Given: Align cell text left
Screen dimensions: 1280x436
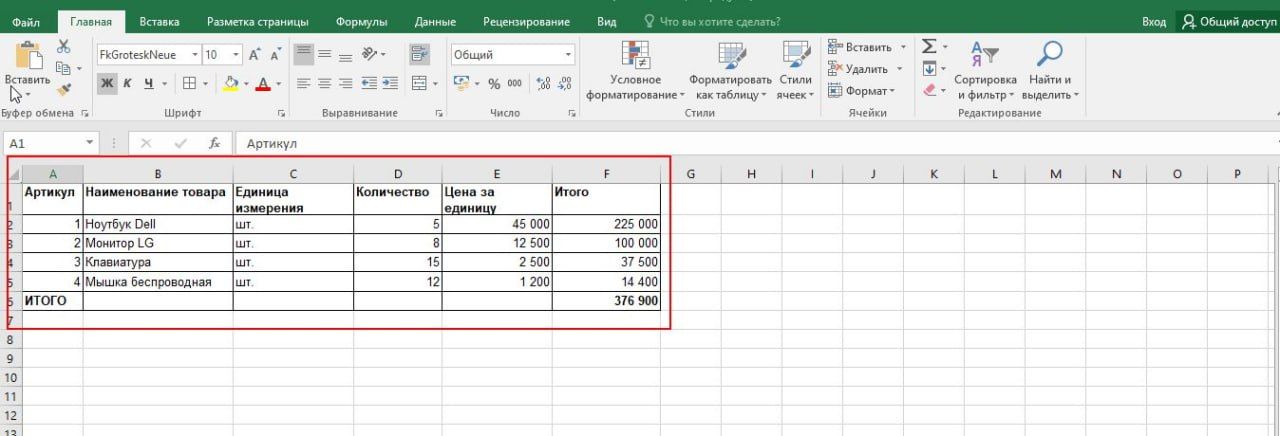Looking at the screenshot, I should [303, 83].
